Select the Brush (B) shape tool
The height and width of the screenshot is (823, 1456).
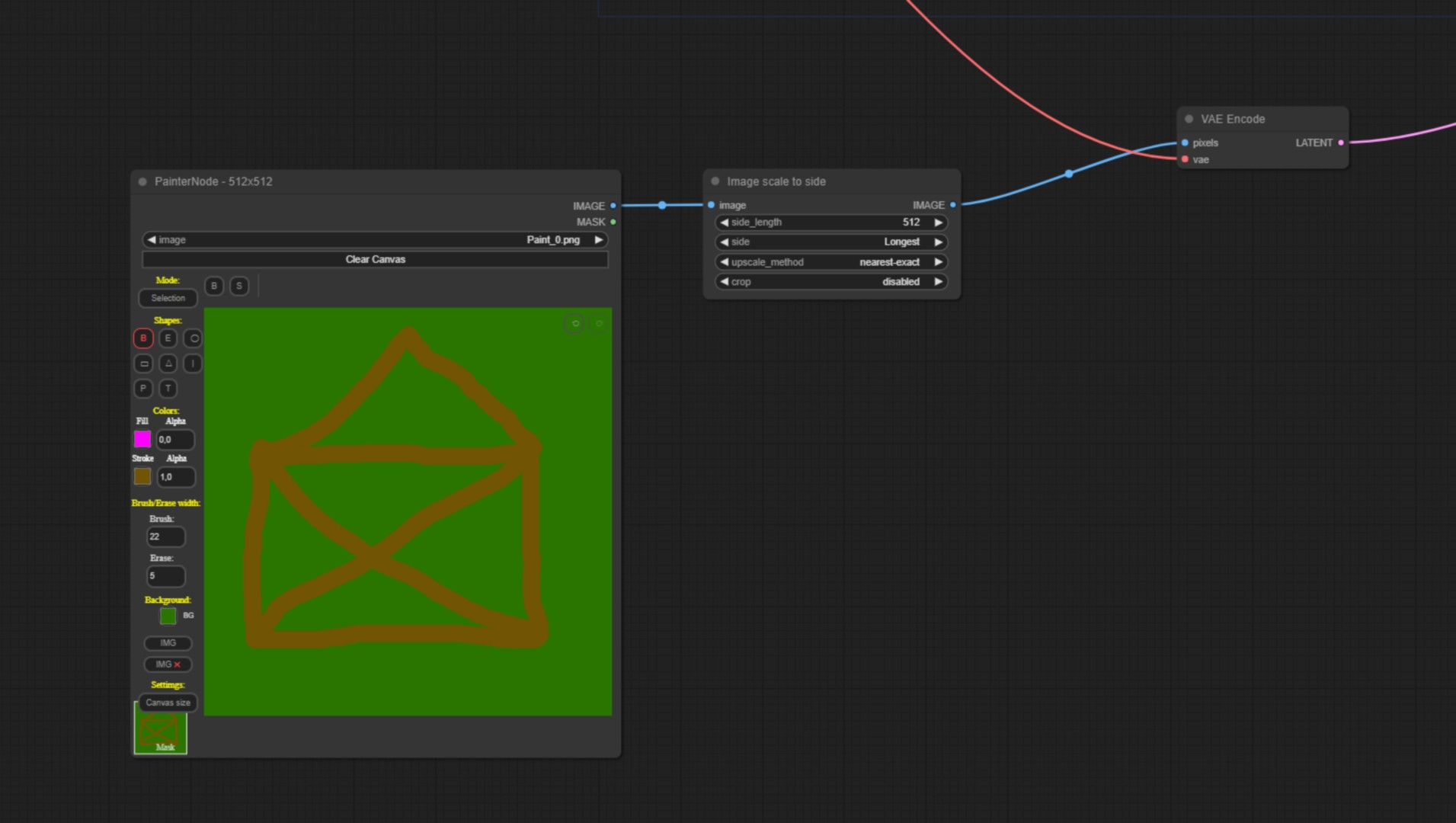tap(143, 338)
